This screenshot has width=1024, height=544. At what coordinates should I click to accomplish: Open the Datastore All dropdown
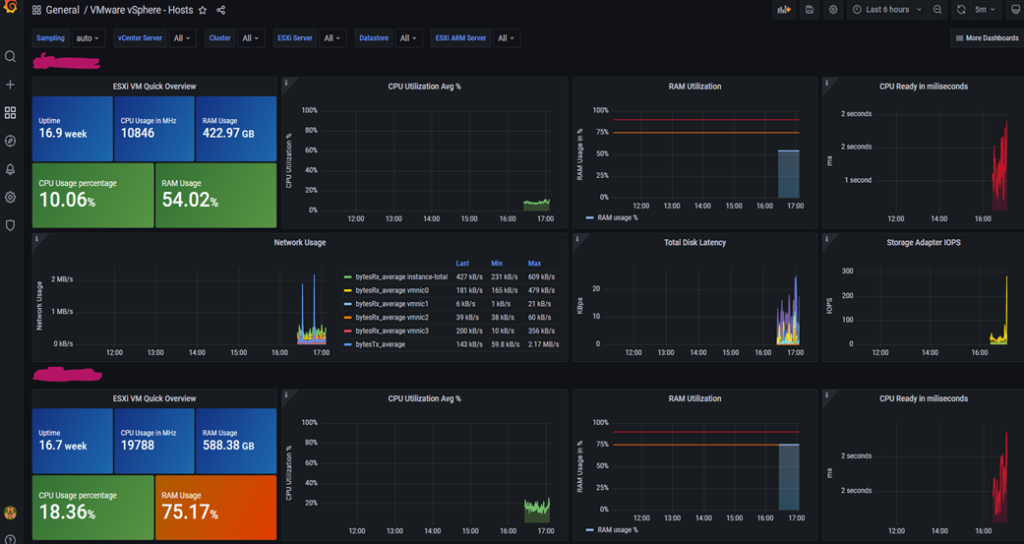pos(409,38)
